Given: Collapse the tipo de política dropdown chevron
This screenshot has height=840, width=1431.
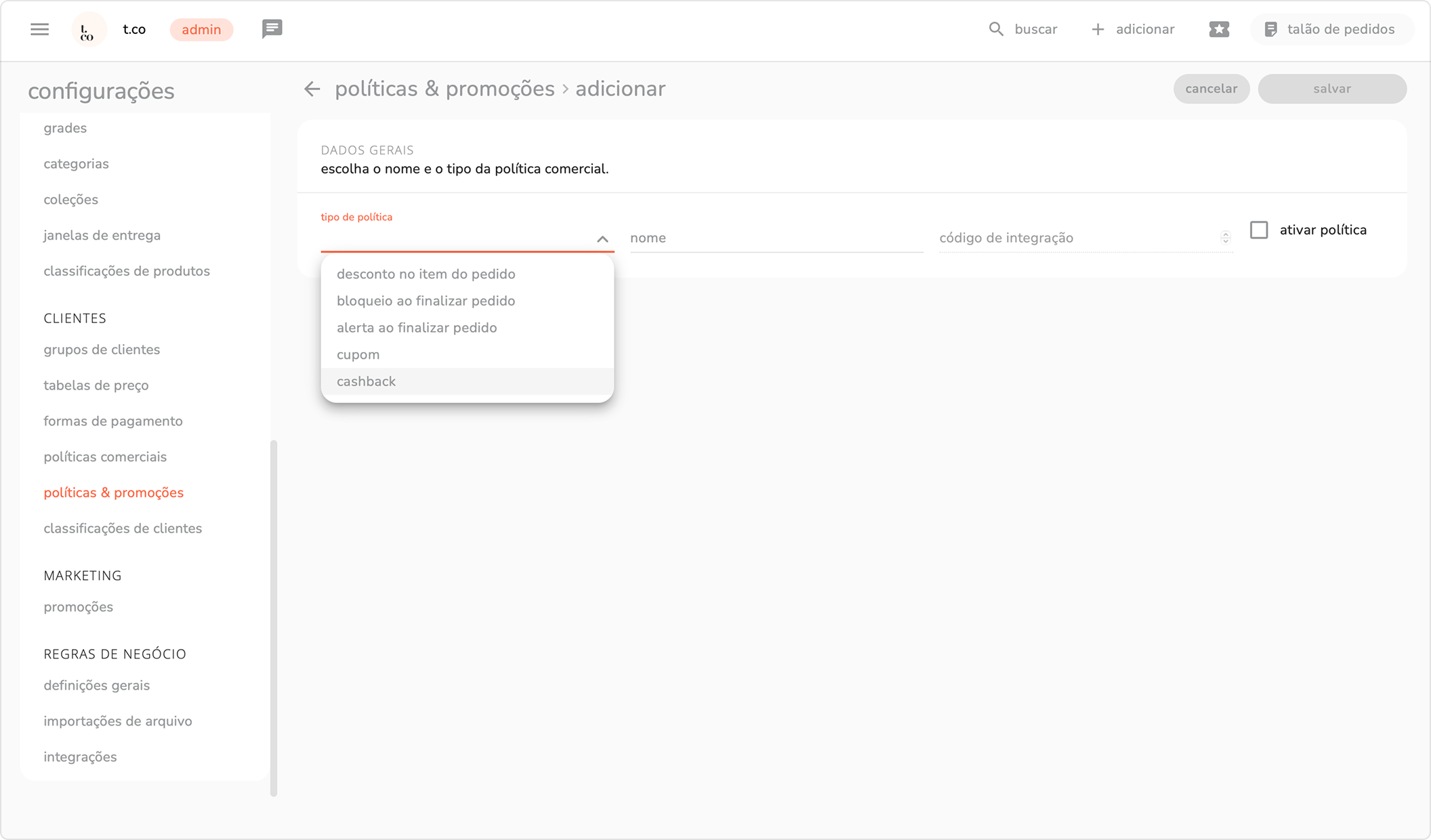Looking at the screenshot, I should (x=602, y=238).
